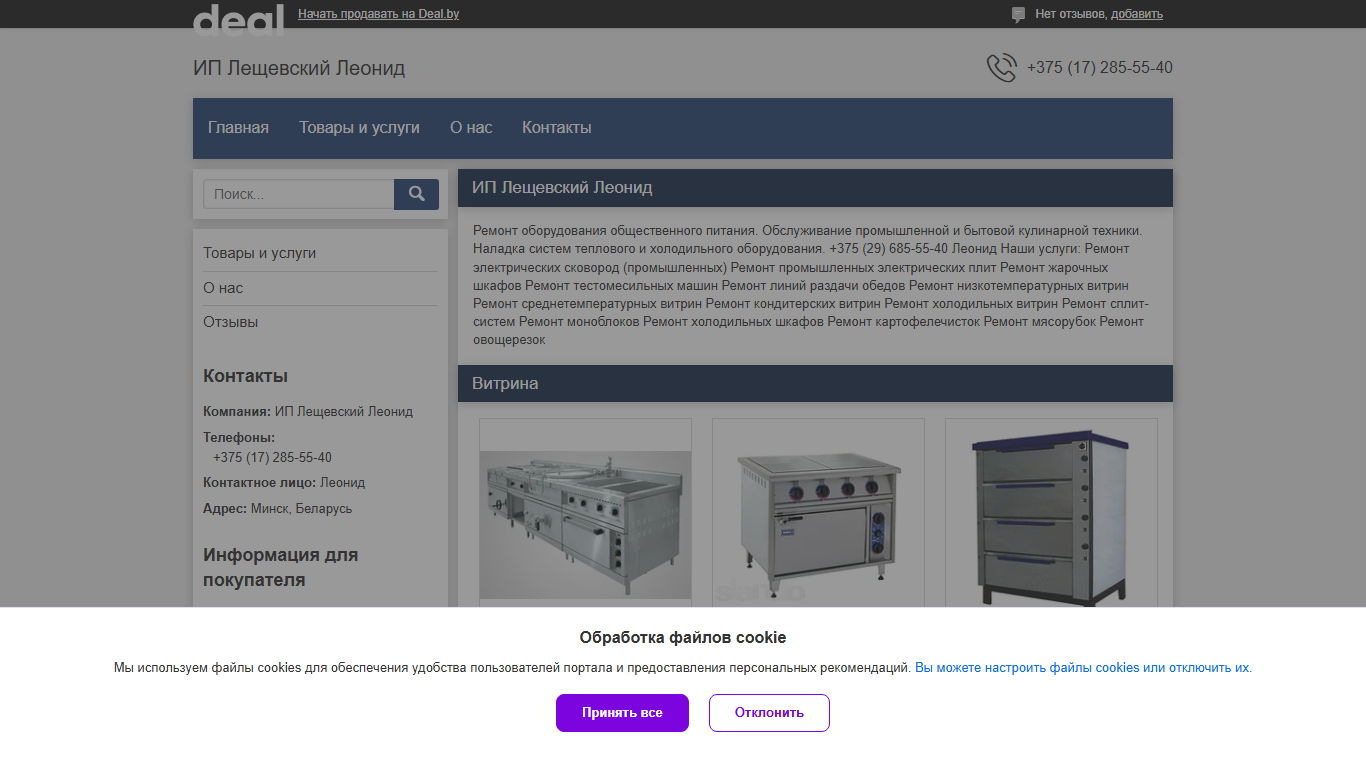Click the 'ИП Лещевский Леонид' site title
Screen dimensions: 1366x768
[x=299, y=68]
